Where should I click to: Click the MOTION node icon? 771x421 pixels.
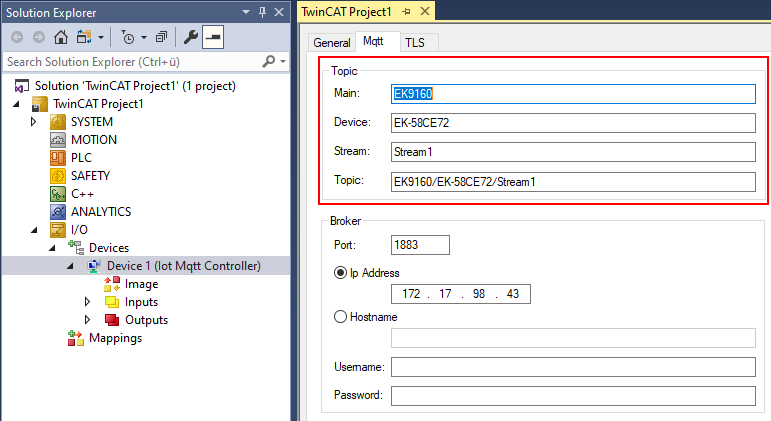(x=58, y=140)
